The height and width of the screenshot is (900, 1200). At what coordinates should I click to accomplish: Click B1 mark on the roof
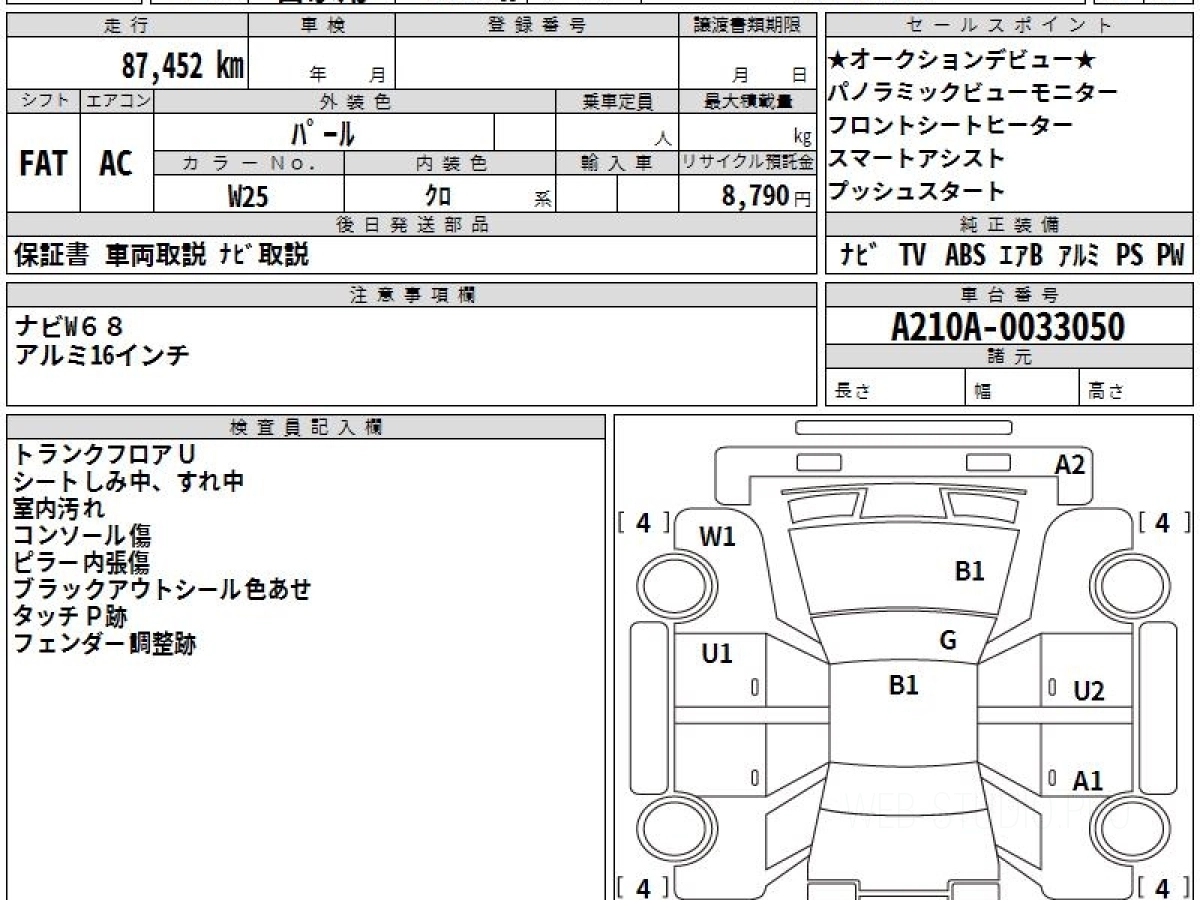click(x=904, y=685)
